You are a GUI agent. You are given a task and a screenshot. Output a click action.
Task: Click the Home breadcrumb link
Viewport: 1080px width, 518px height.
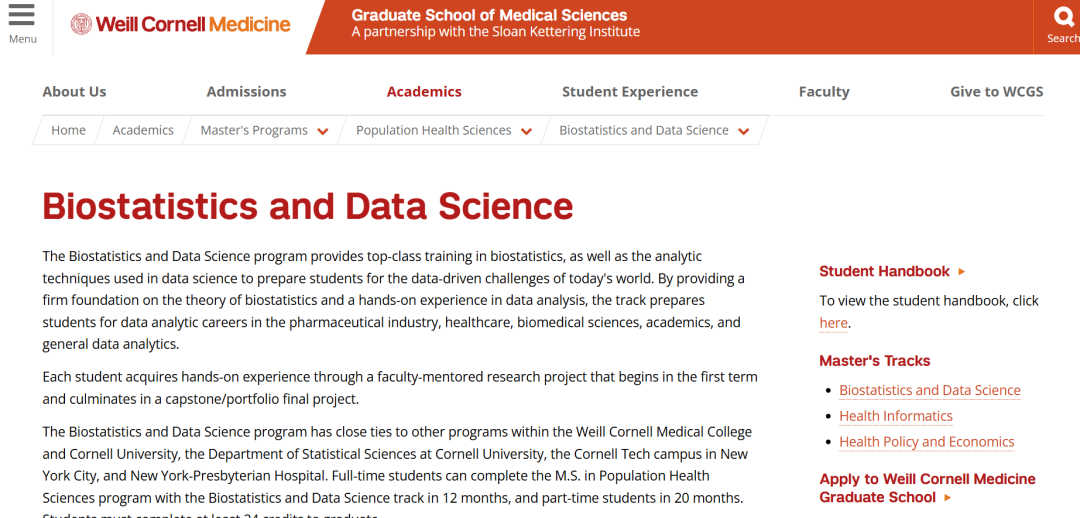pyautogui.click(x=68, y=130)
